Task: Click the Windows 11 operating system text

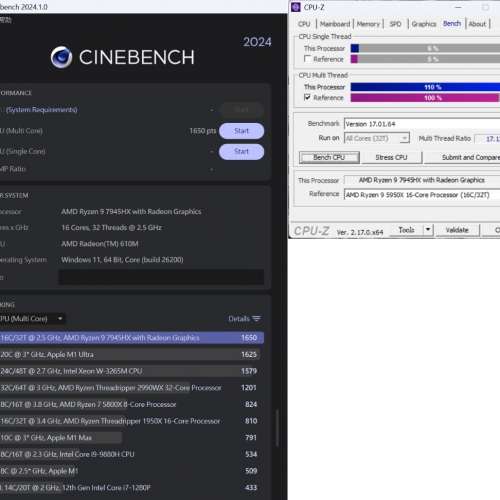Action: click(122, 260)
